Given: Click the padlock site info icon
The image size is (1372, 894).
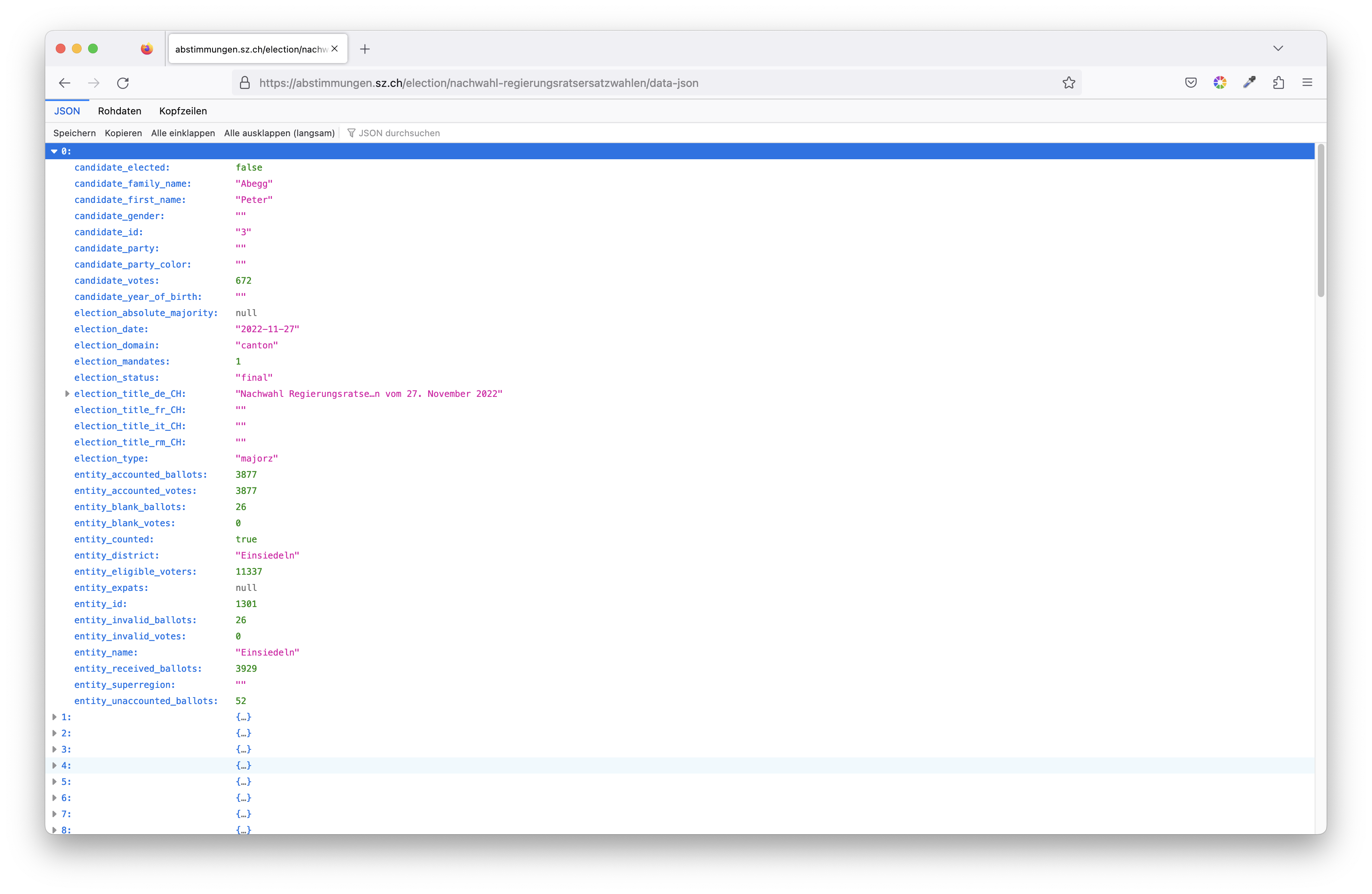Looking at the screenshot, I should tap(245, 83).
